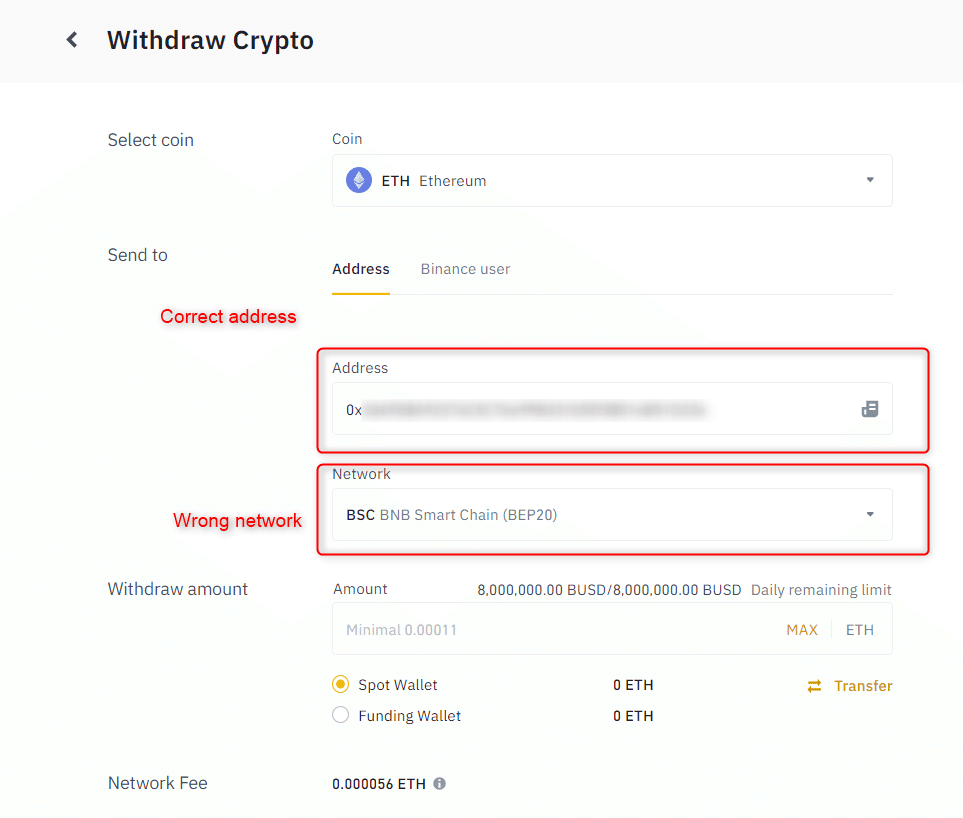Viewport: 963px width, 818px height.
Task: Open the BSC BNB Smart Chain selector
Action: point(600,515)
